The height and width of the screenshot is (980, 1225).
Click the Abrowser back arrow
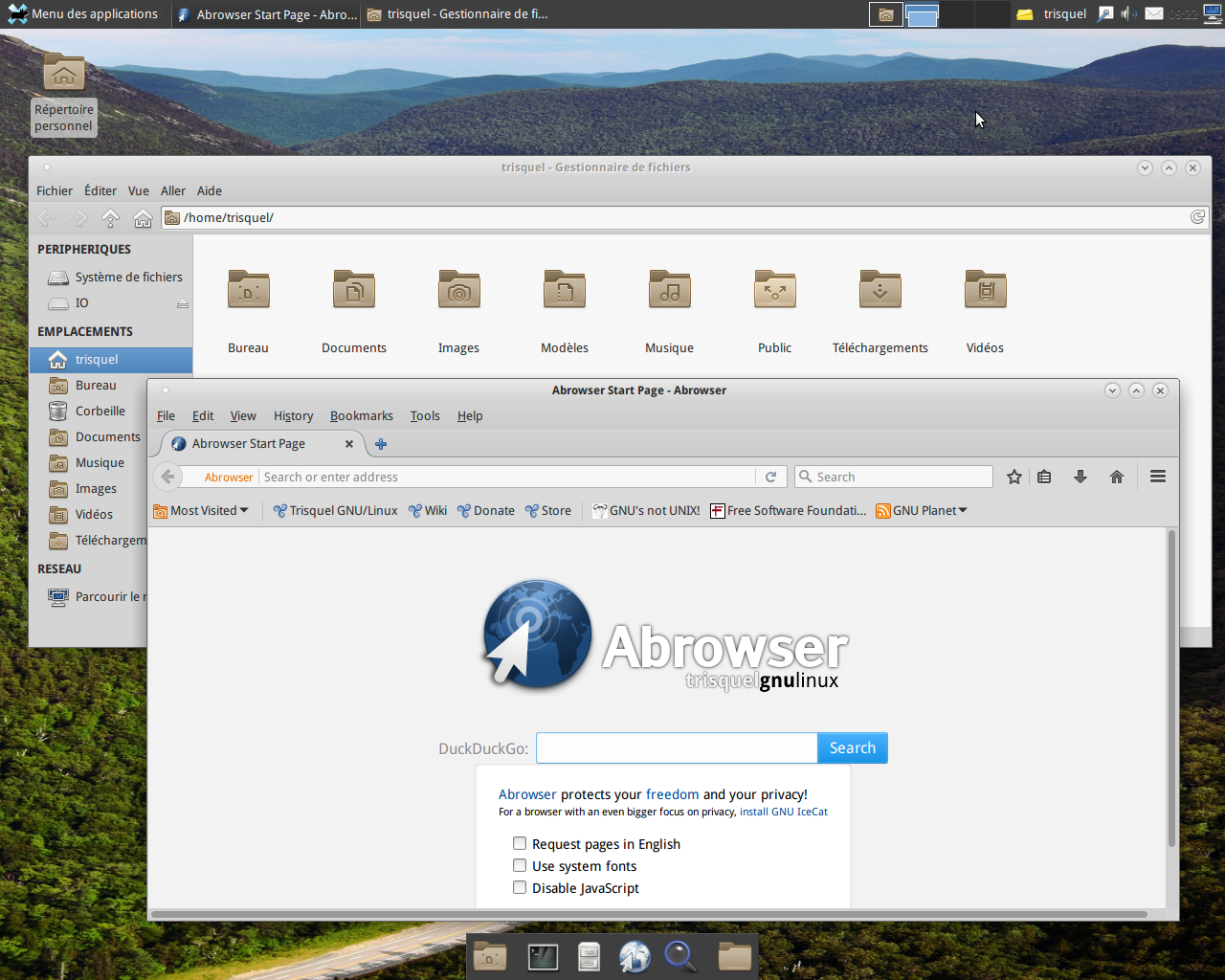click(x=168, y=477)
